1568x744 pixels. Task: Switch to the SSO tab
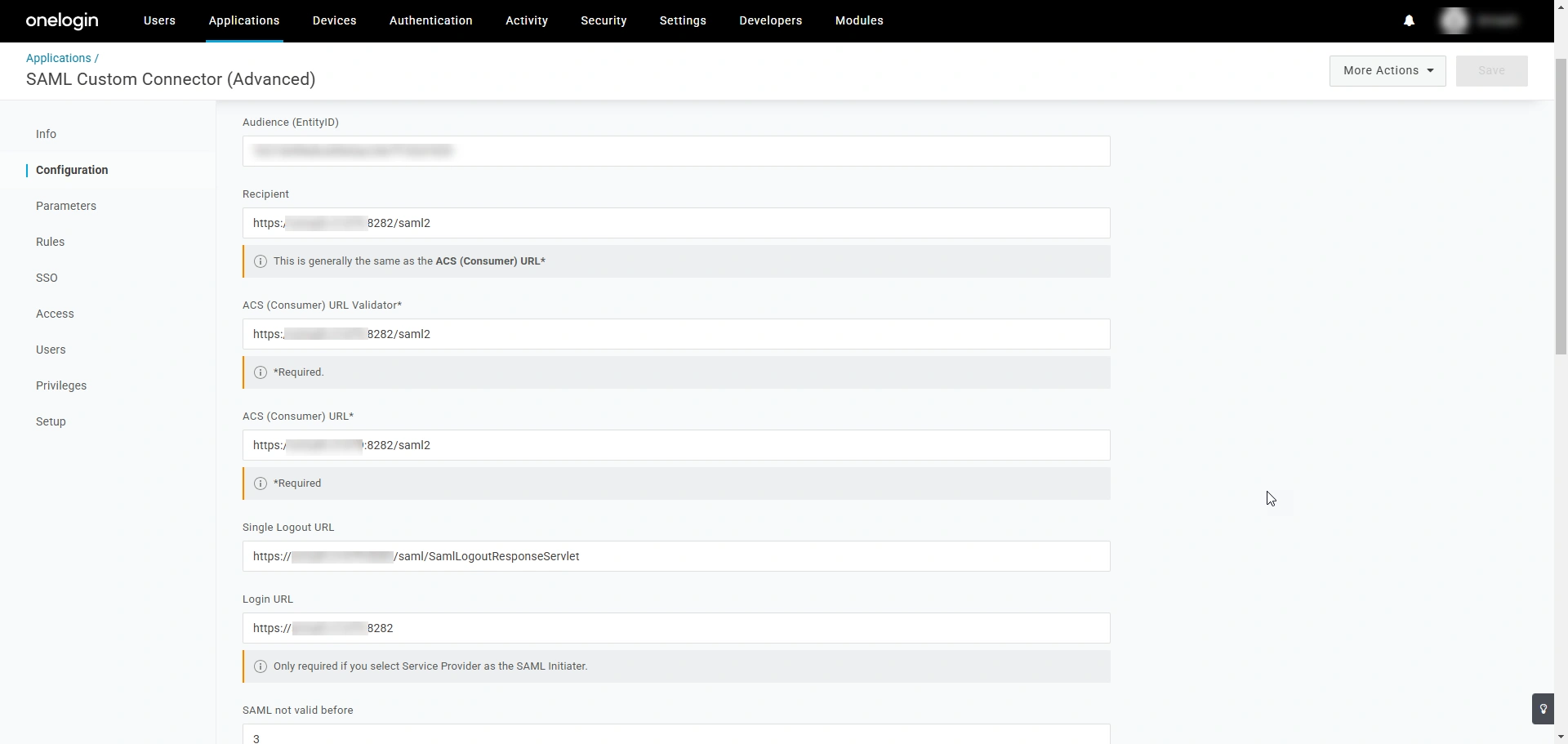(x=47, y=278)
